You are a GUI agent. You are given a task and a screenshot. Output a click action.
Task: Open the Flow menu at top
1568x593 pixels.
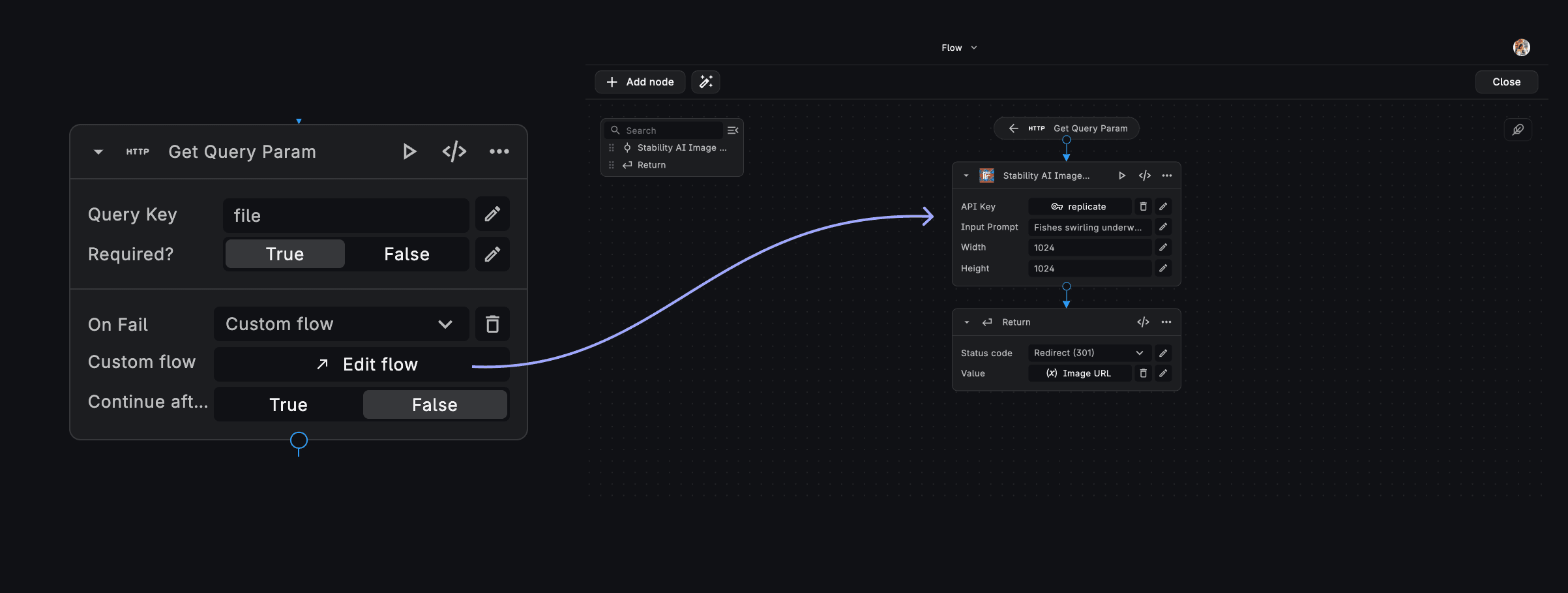(958, 48)
